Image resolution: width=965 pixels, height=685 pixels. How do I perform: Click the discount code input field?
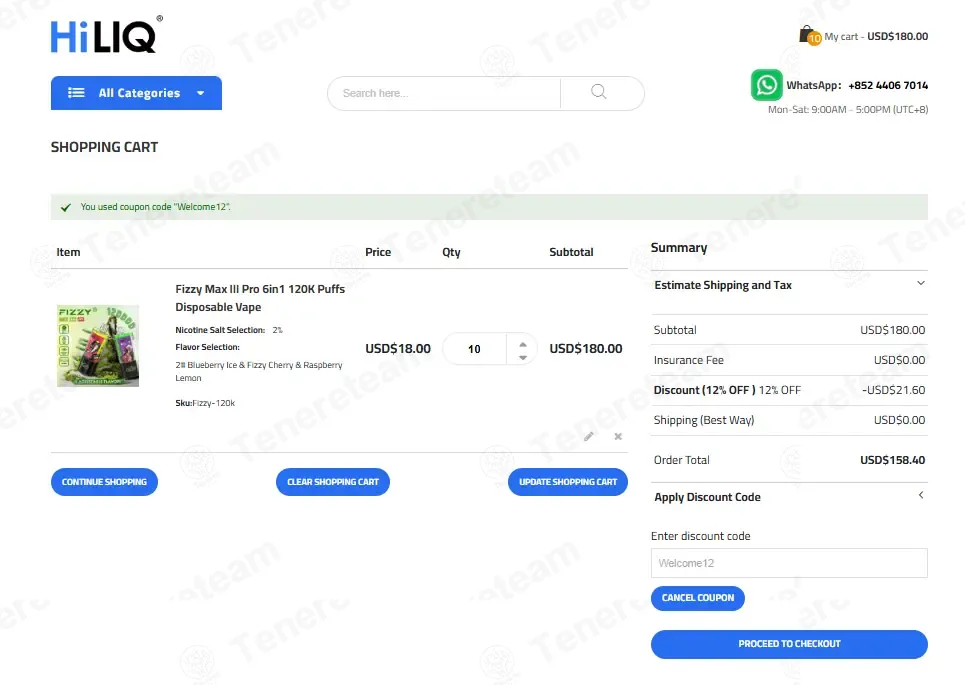pyautogui.click(x=789, y=563)
